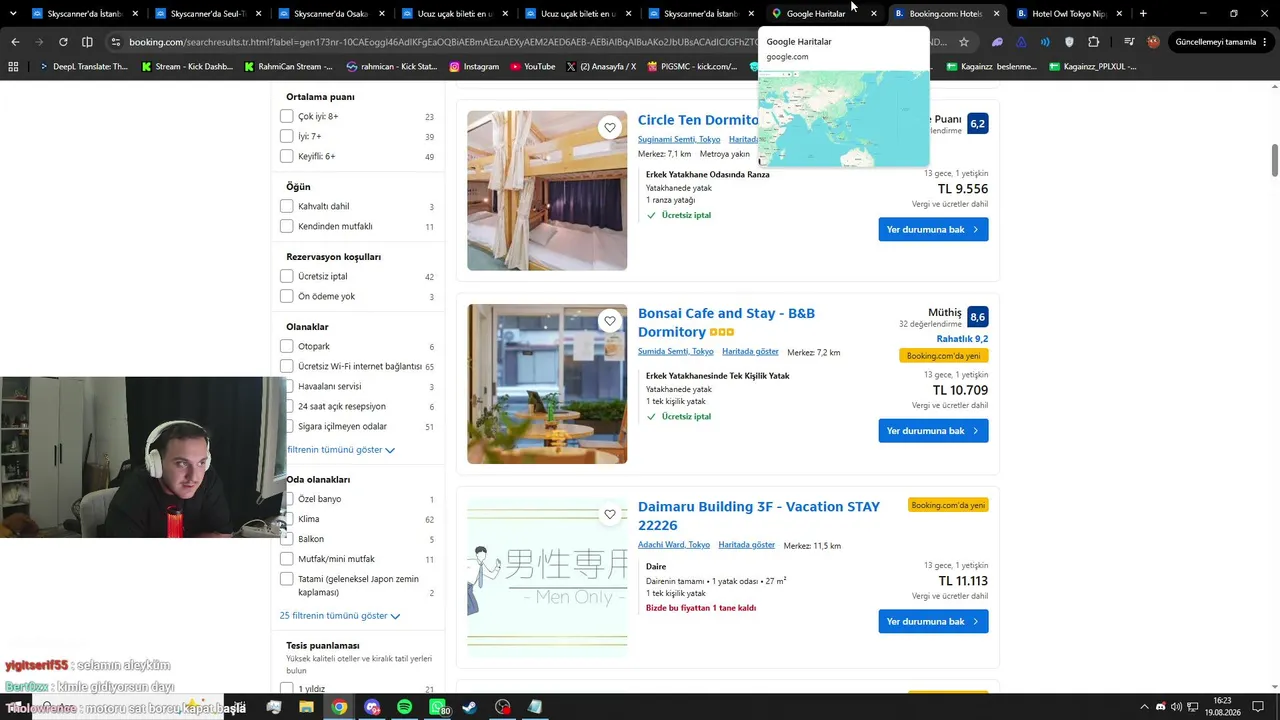Open the DeepL Translate bookmark
The height and width of the screenshot is (720, 1280).
pyautogui.click(x=84, y=66)
